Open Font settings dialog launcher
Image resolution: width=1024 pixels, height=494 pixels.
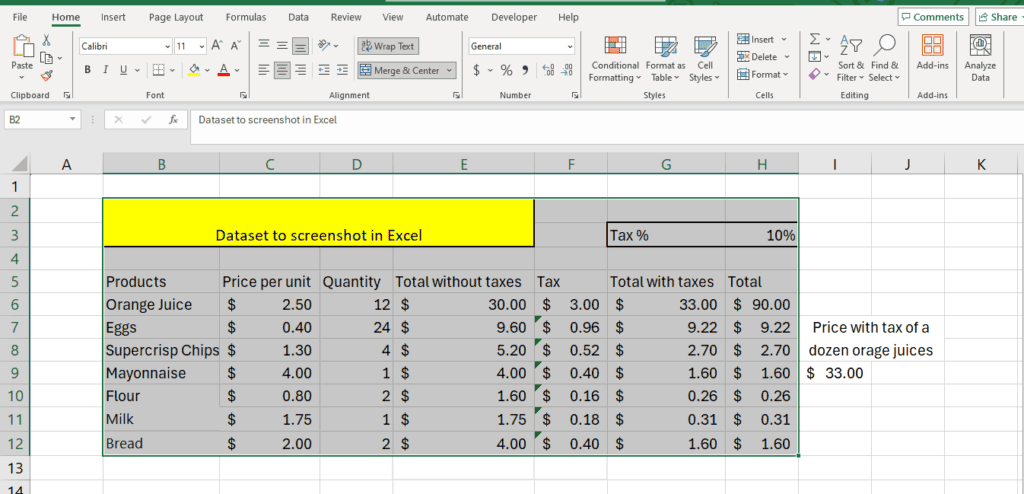[x=243, y=95]
